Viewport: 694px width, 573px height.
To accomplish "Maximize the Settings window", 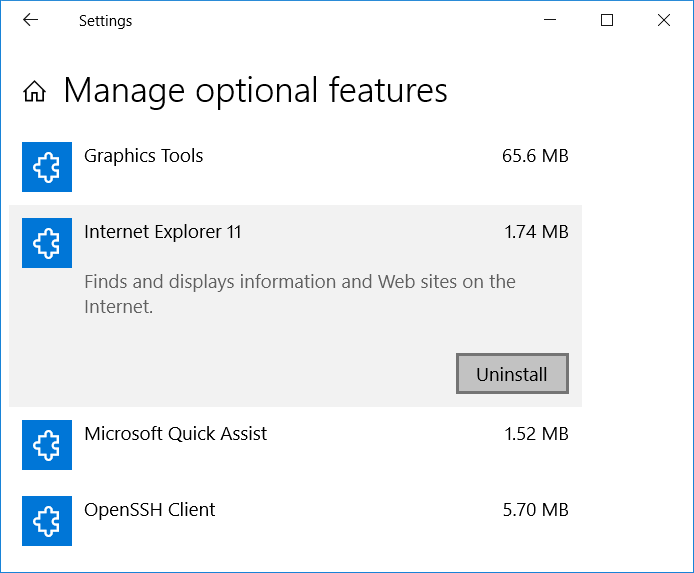I will tap(606, 20).
